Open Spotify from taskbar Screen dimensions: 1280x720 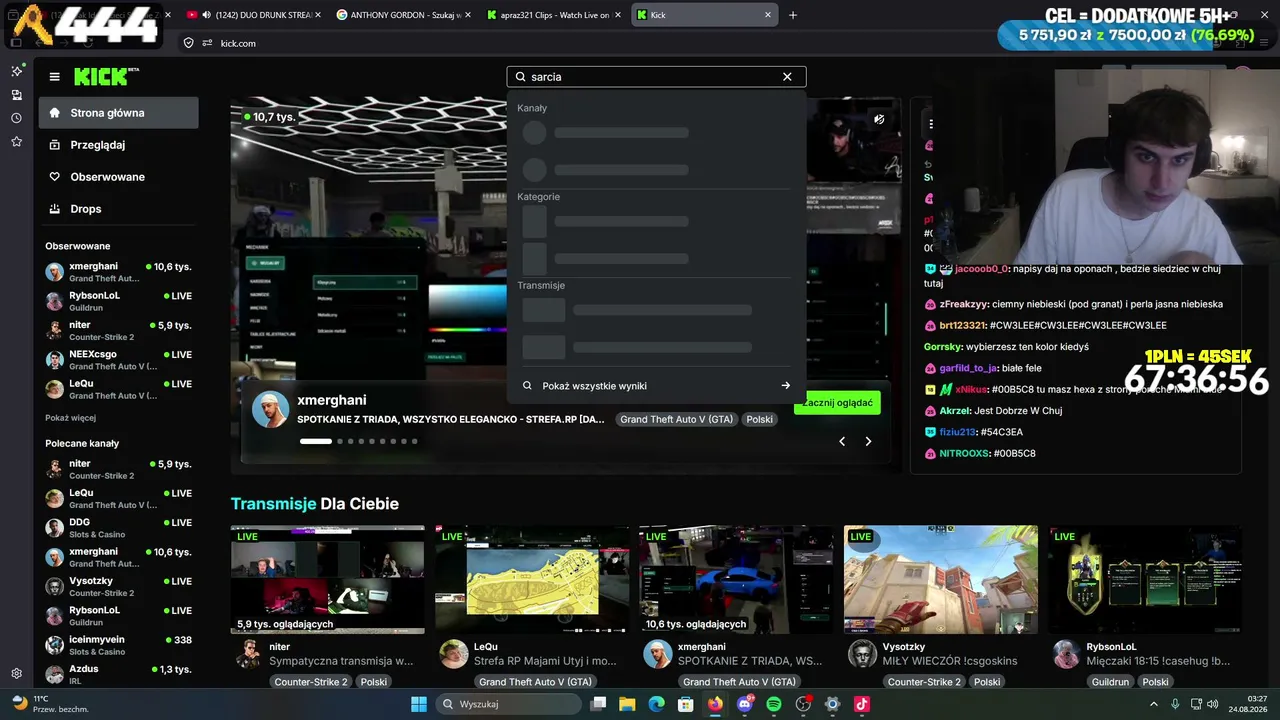(x=774, y=704)
